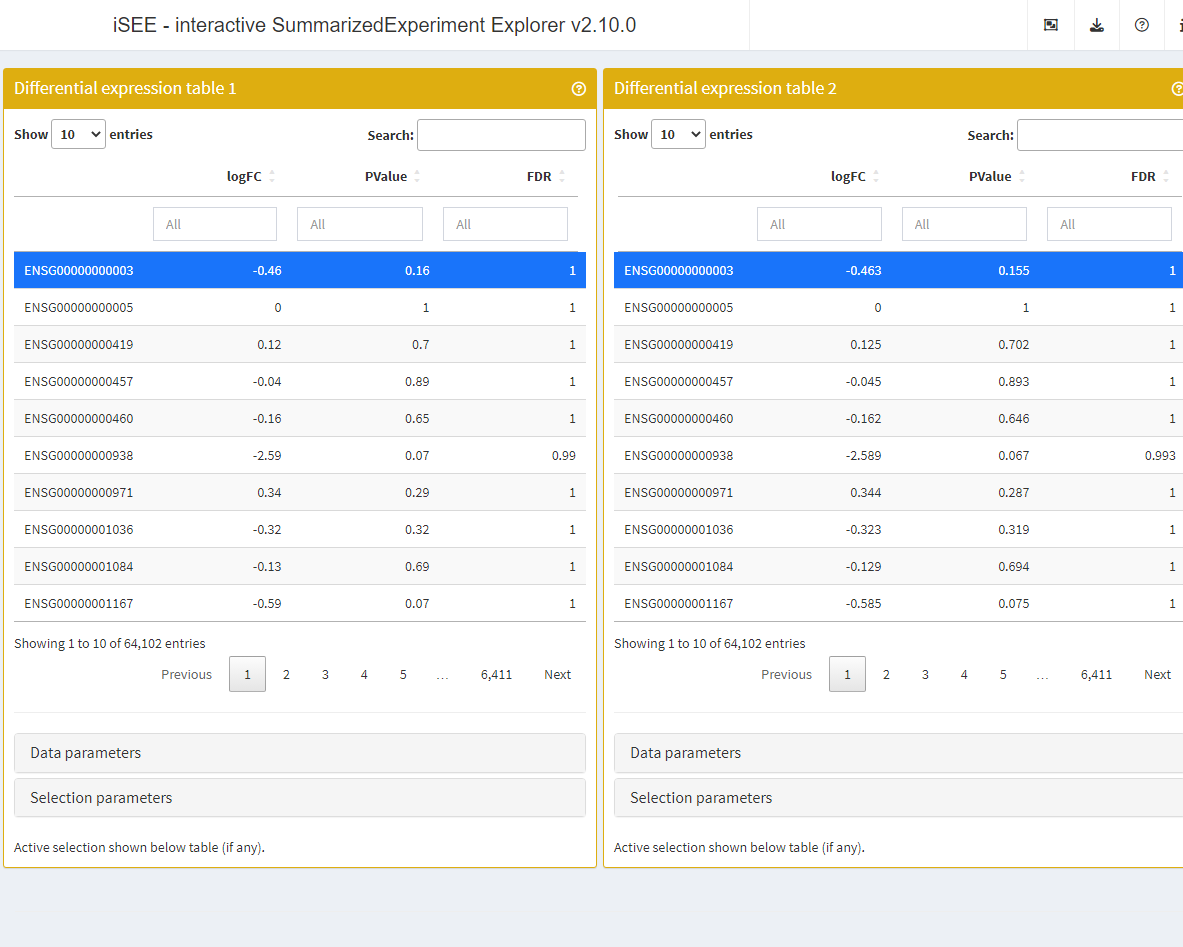Screen dimensions: 1183x947
Task: Sort table 1 by PValue column
Action: coord(386,176)
